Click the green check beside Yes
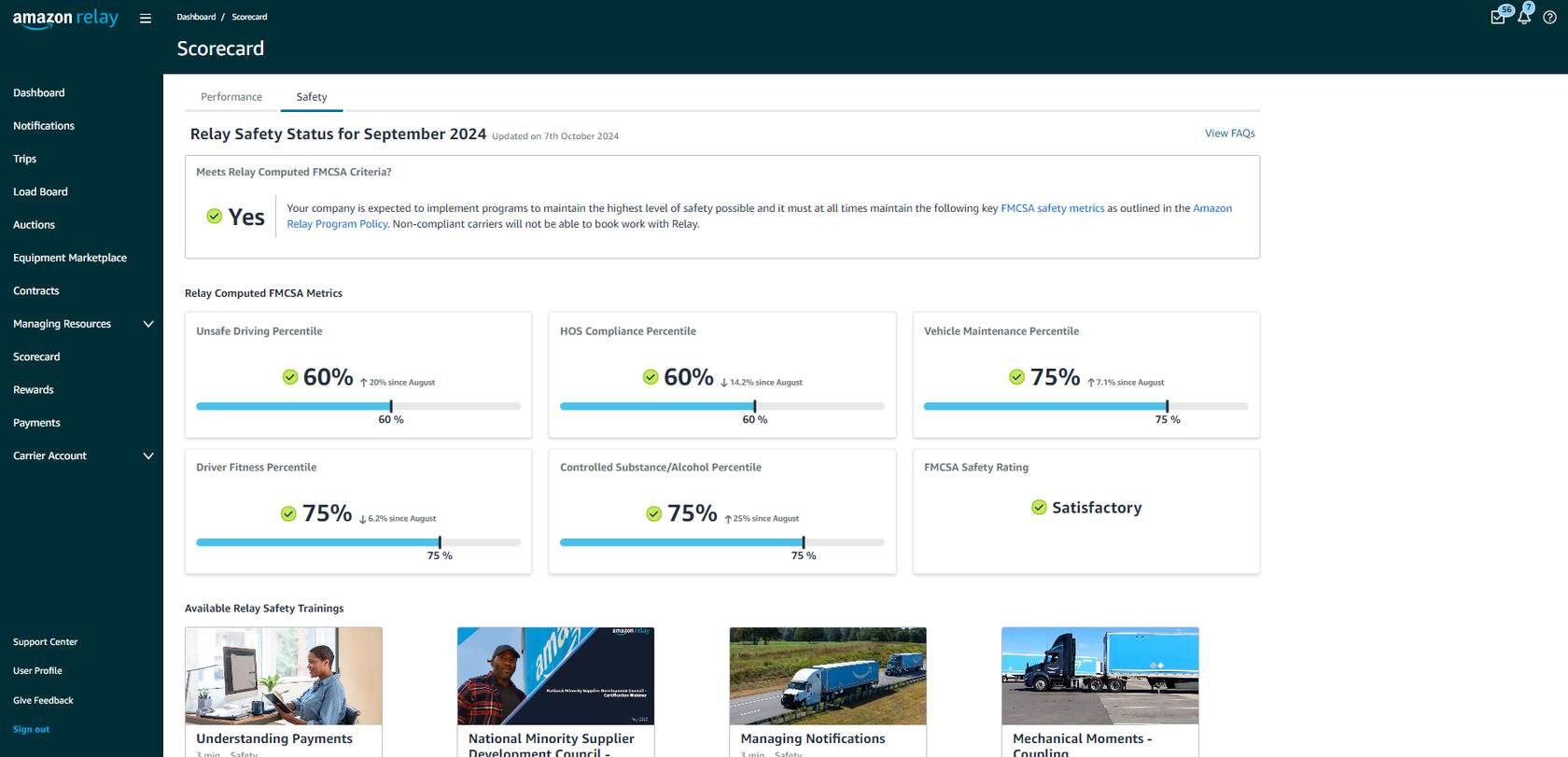Screen dimensions: 1568x757 point(215,217)
